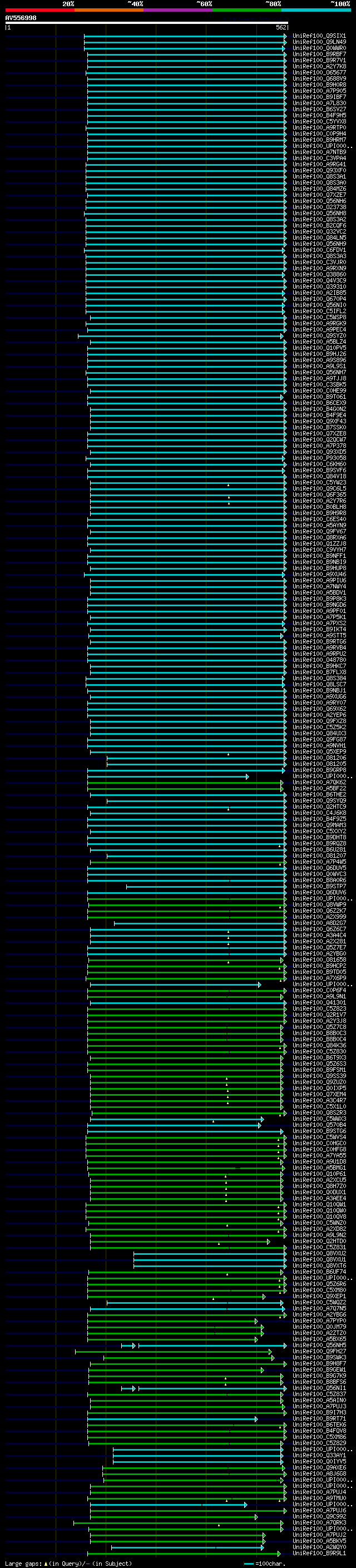This screenshot has height=1568, width=356.
Task: Select the UniRef100_Q9C992 label
Action: [x=319, y=1516]
